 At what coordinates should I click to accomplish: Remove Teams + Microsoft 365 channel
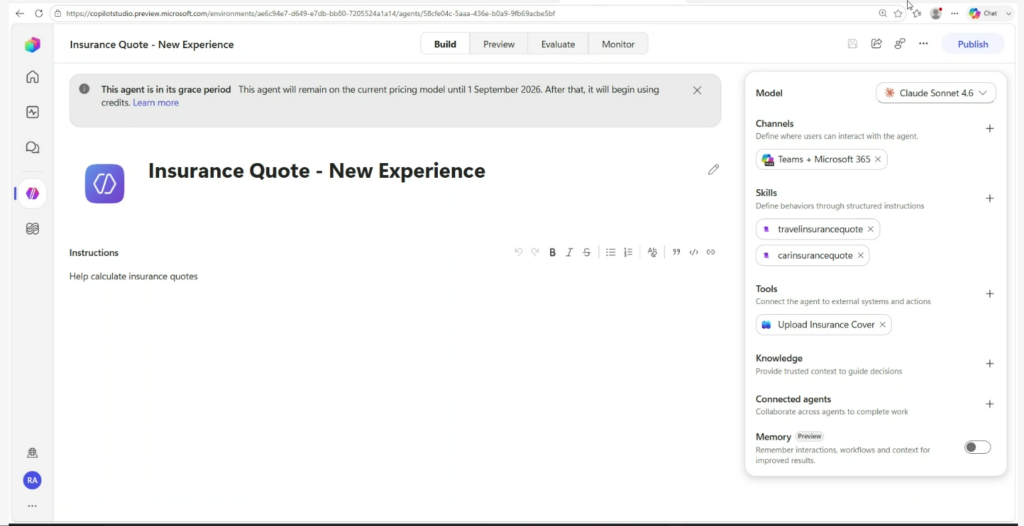pos(878,159)
